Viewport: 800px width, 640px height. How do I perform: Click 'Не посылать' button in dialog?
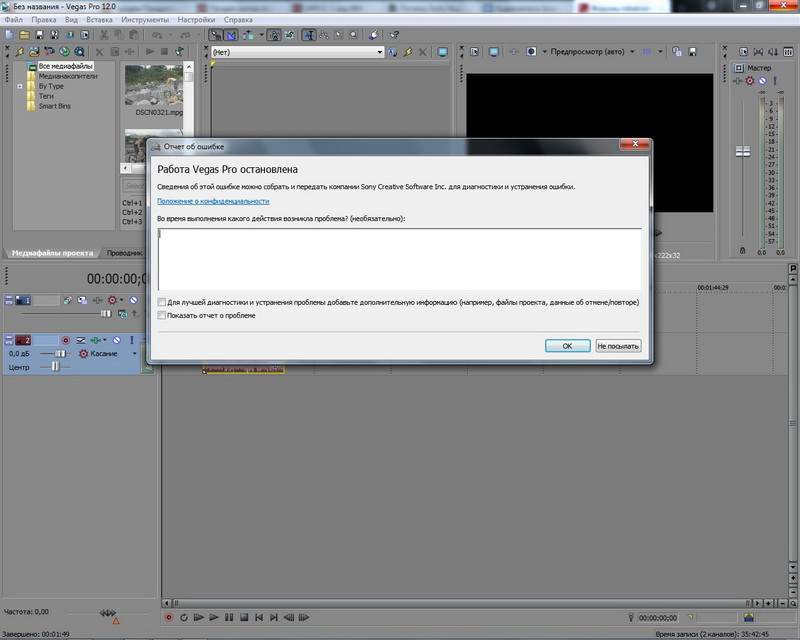point(617,346)
